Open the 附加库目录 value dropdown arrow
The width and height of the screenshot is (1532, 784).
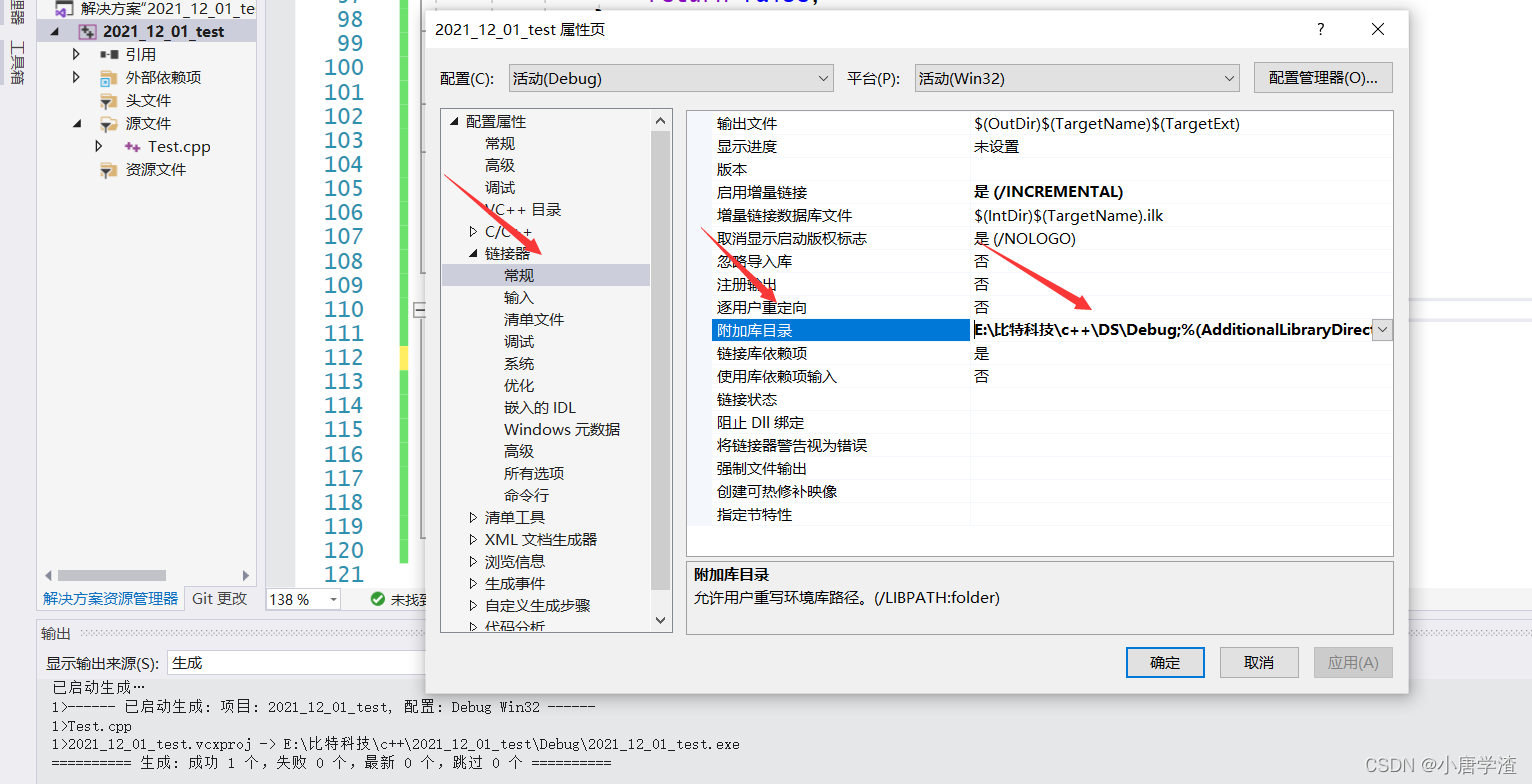(x=1382, y=330)
